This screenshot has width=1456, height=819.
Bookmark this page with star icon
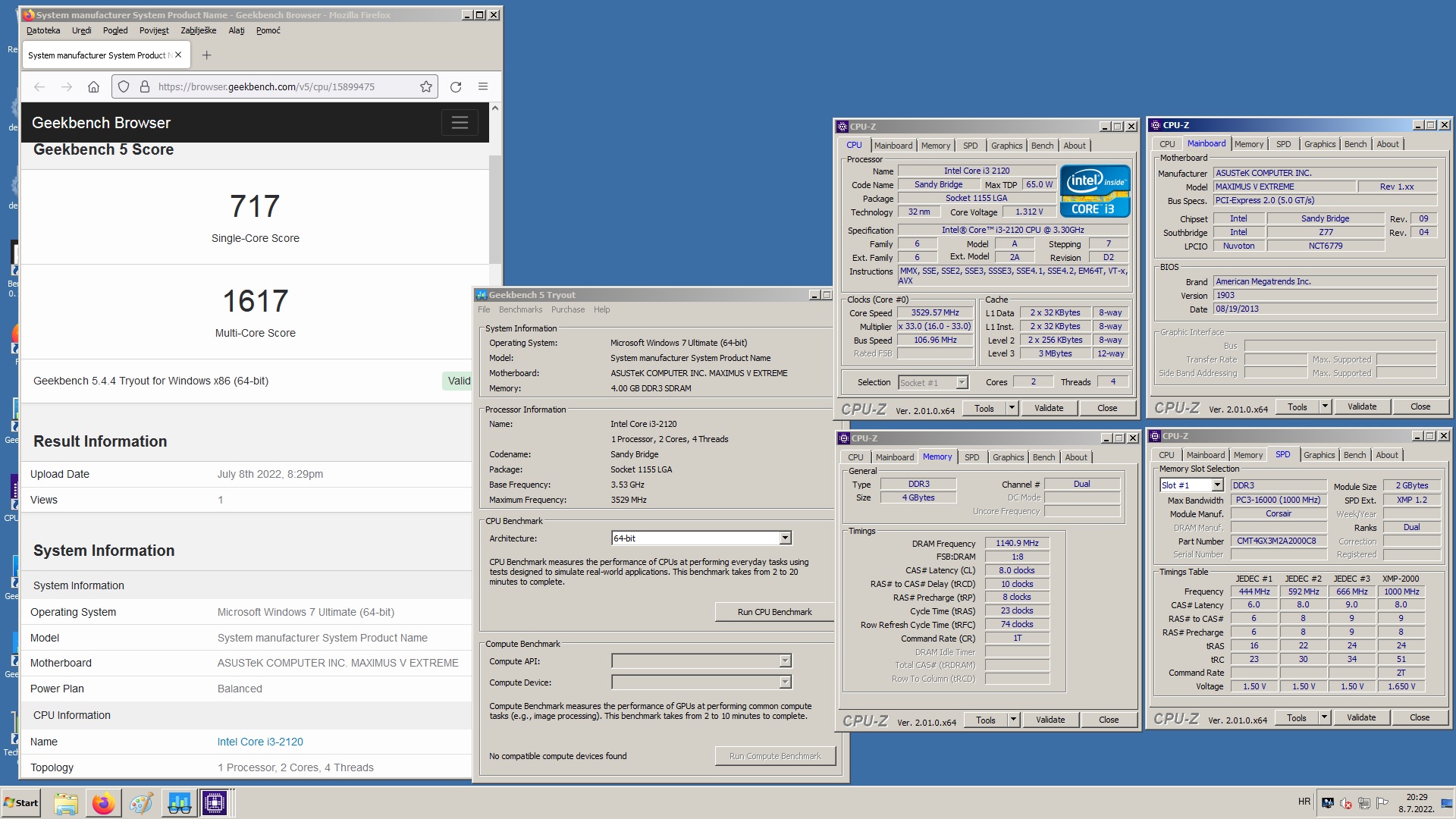426,86
